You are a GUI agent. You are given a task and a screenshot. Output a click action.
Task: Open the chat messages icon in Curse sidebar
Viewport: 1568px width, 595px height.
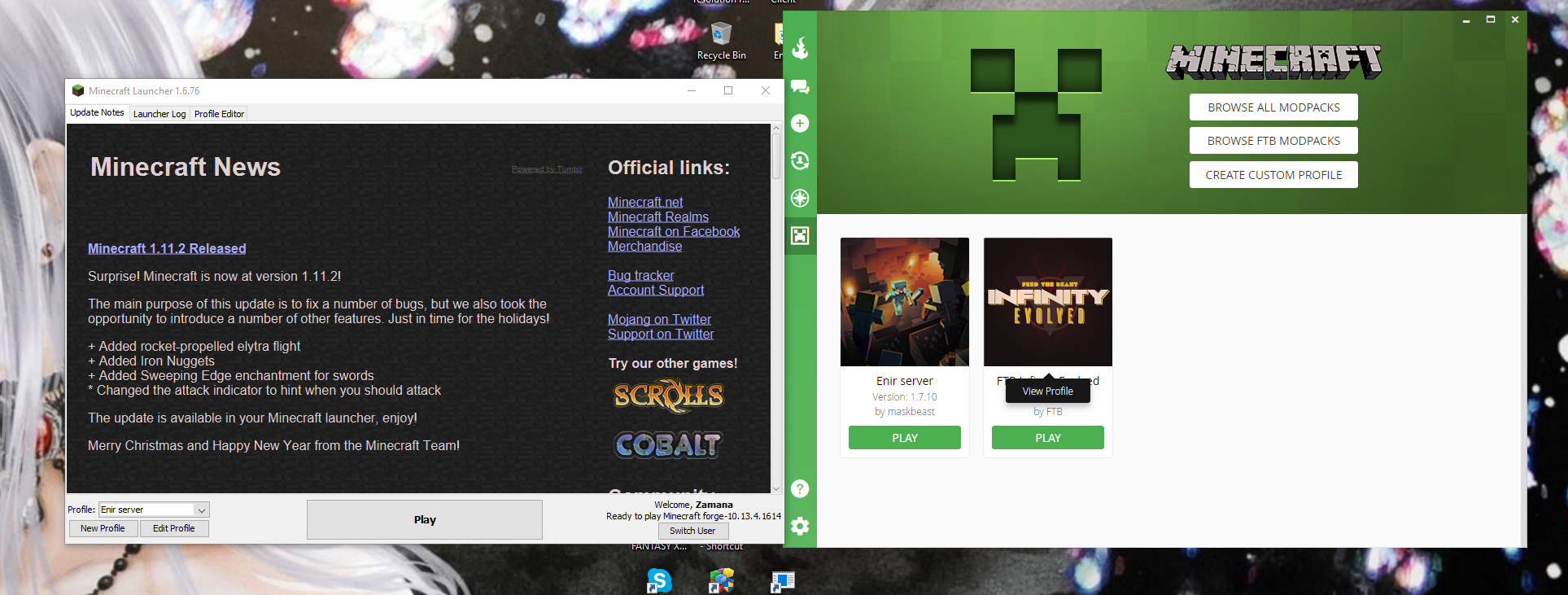click(800, 86)
